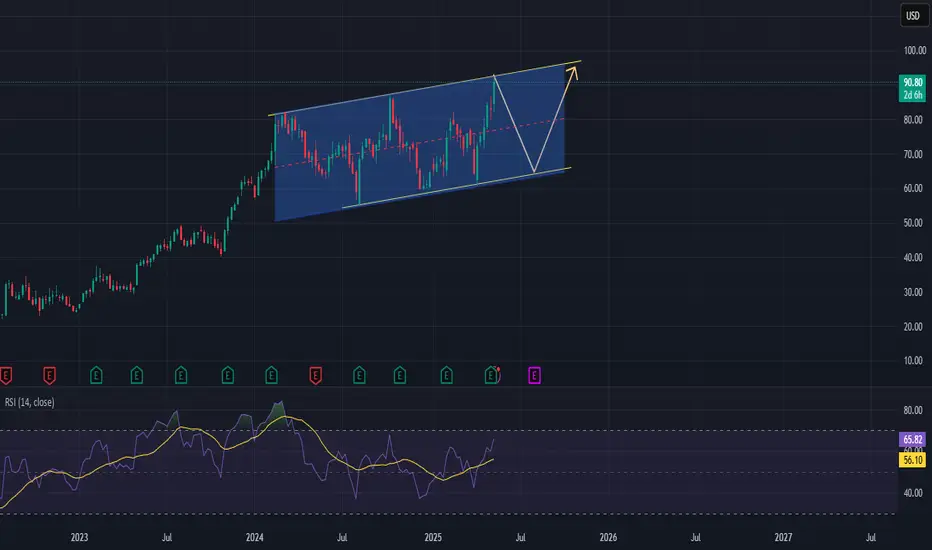The width and height of the screenshot is (932, 550).
Task: Click the 60.00 price axis label
Action: pyautogui.click(x=913, y=188)
